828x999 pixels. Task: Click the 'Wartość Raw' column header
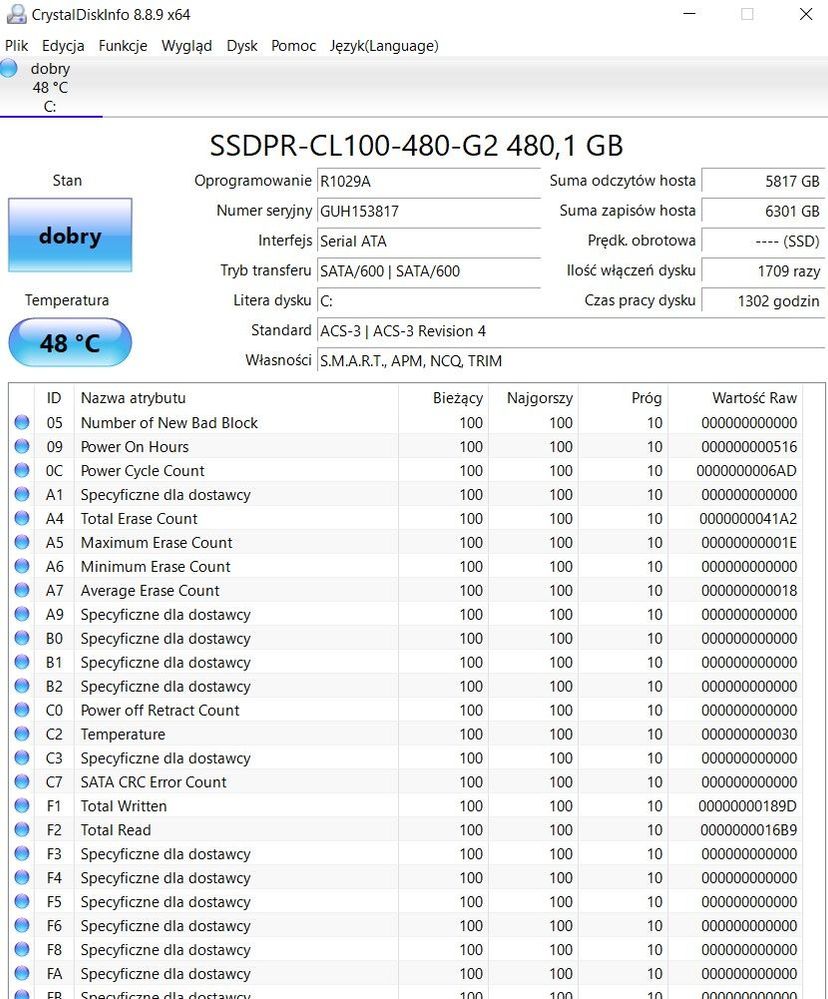(754, 398)
